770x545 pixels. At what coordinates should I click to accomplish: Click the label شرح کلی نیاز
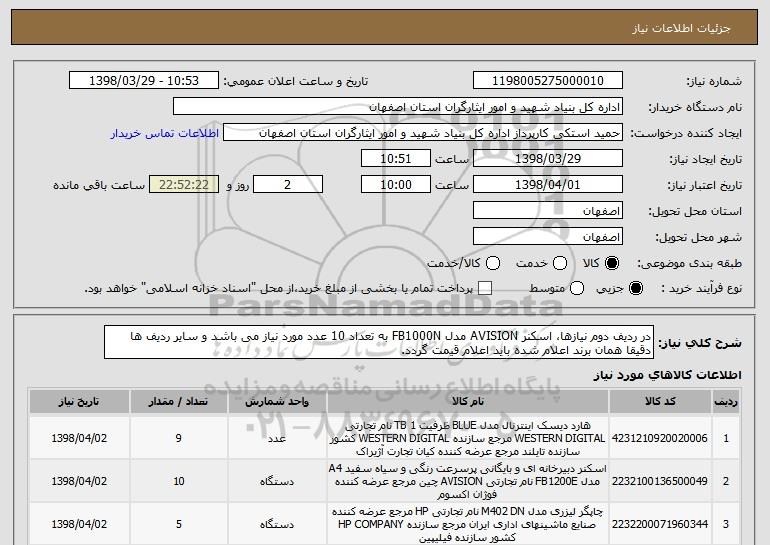pos(700,343)
